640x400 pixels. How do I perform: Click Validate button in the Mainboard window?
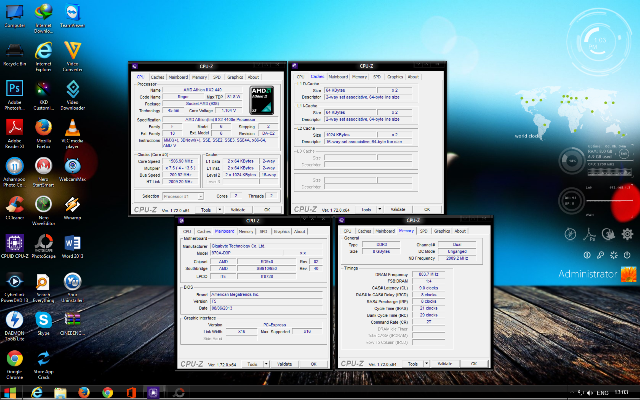pyautogui.click(x=284, y=364)
